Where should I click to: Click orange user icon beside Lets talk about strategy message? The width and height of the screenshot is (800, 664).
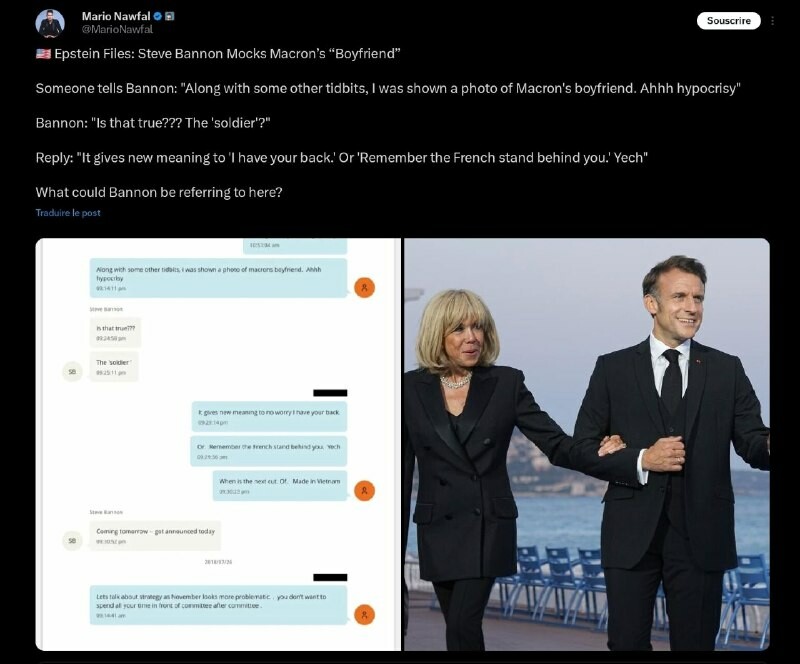pos(364,614)
